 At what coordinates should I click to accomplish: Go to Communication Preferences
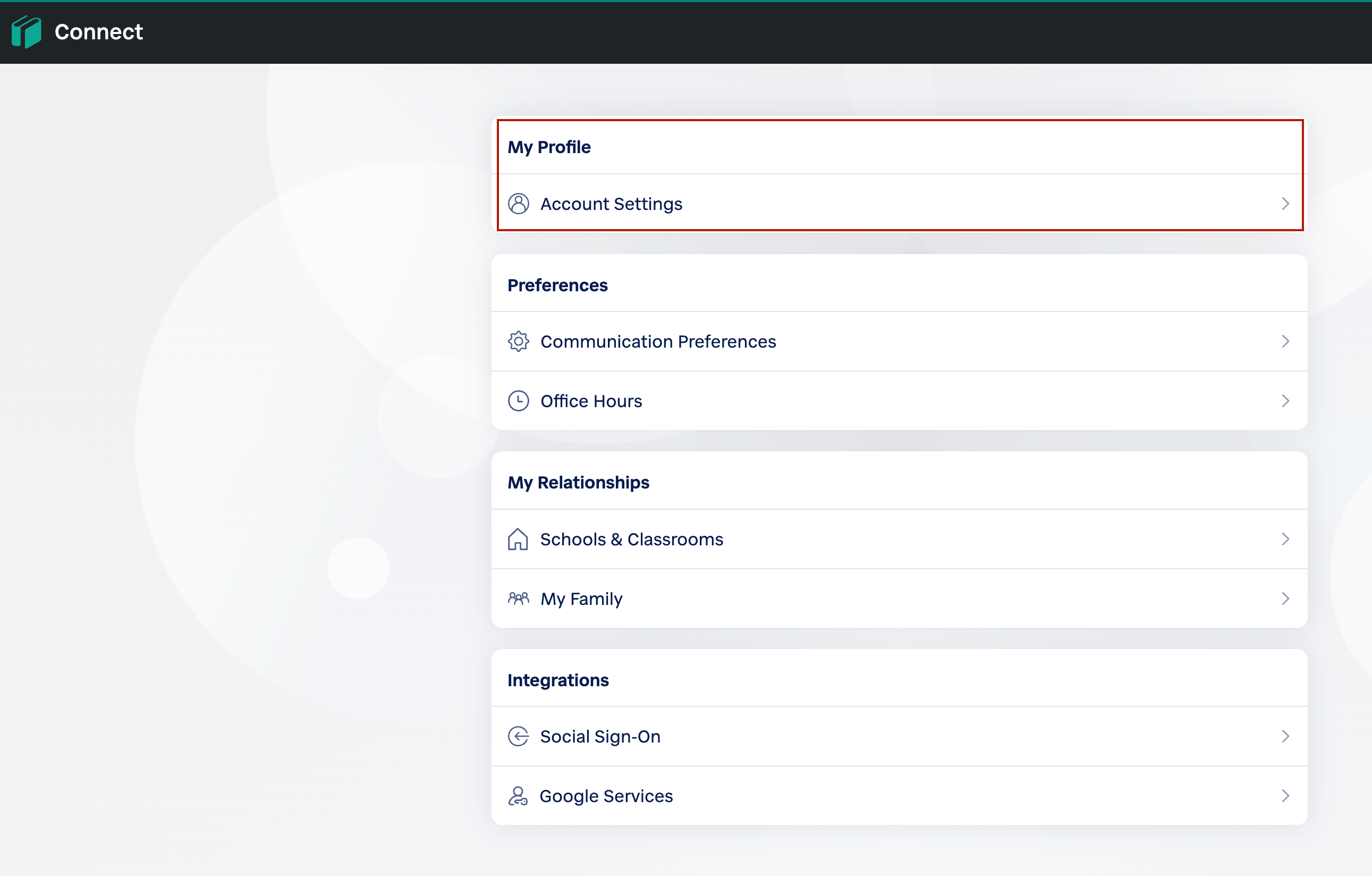click(x=899, y=341)
